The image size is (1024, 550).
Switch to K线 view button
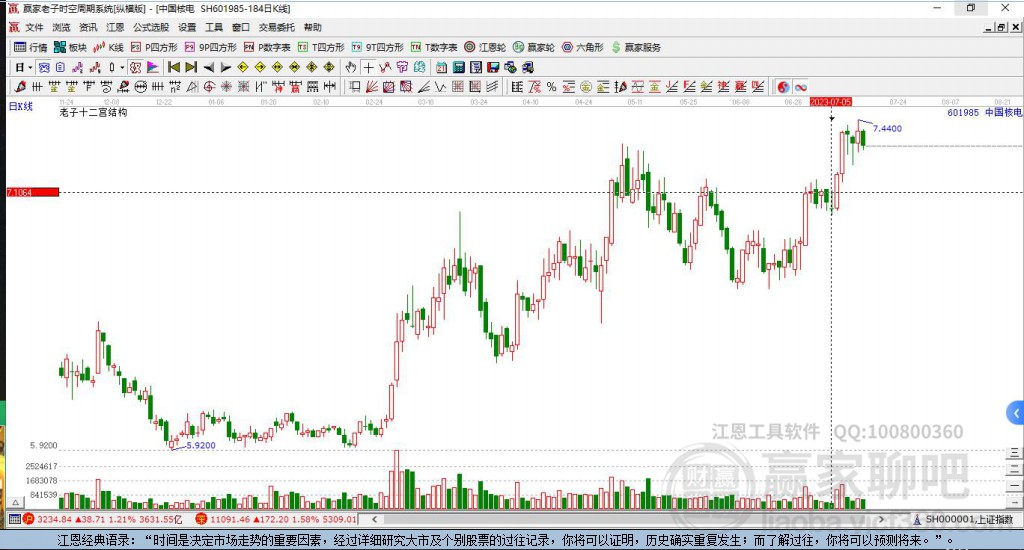pyautogui.click(x=108, y=47)
